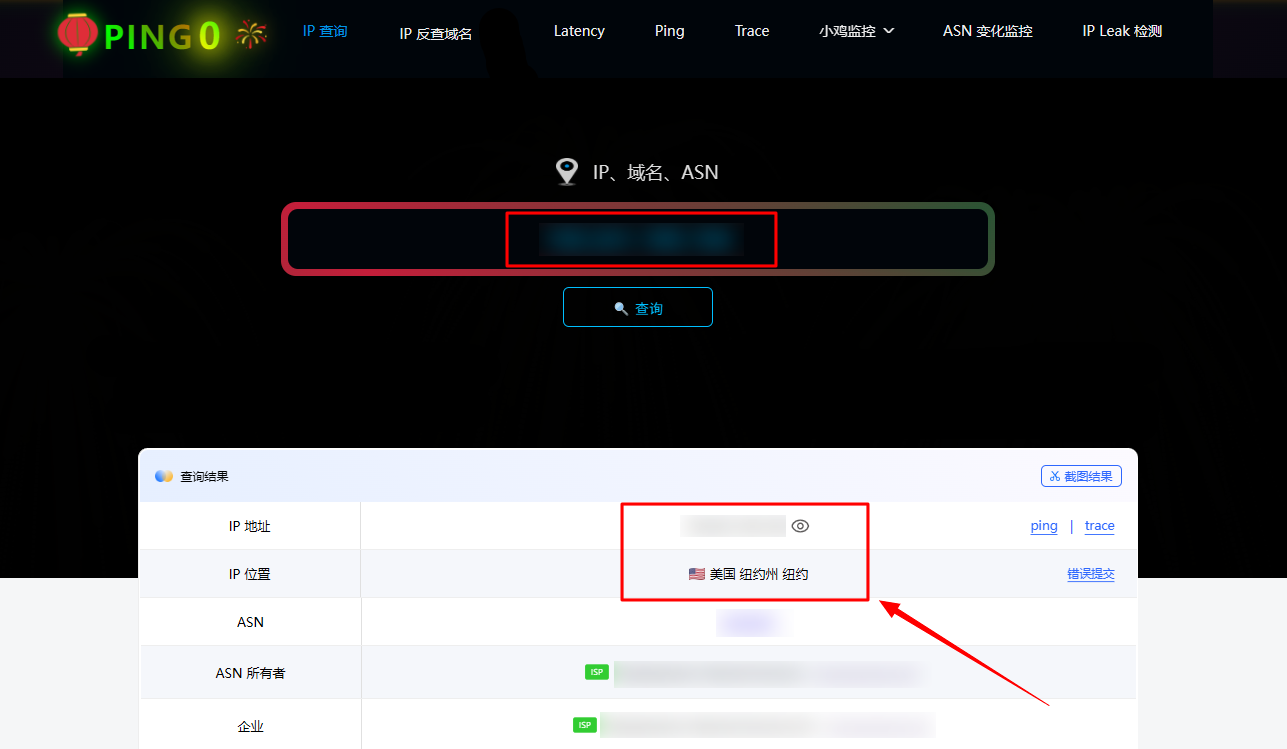
Task: Toggle the IP address visibility eye icon
Action: pyautogui.click(x=800, y=525)
